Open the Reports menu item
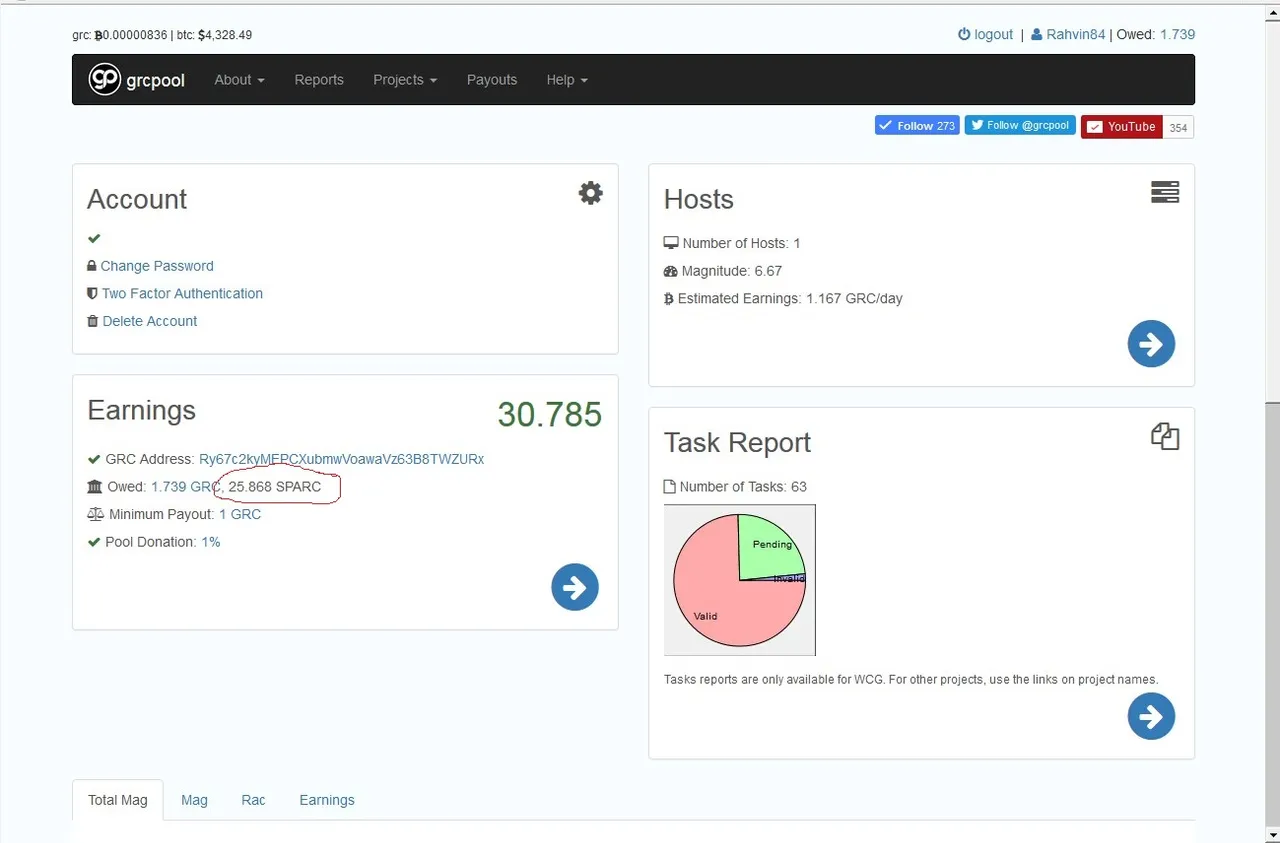Image resolution: width=1280 pixels, height=843 pixels. click(319, 79)
